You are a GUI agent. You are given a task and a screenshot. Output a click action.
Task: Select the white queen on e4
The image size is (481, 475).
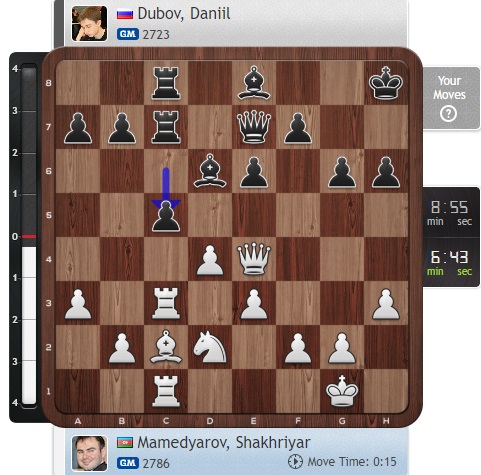click(x=254, y=259)
